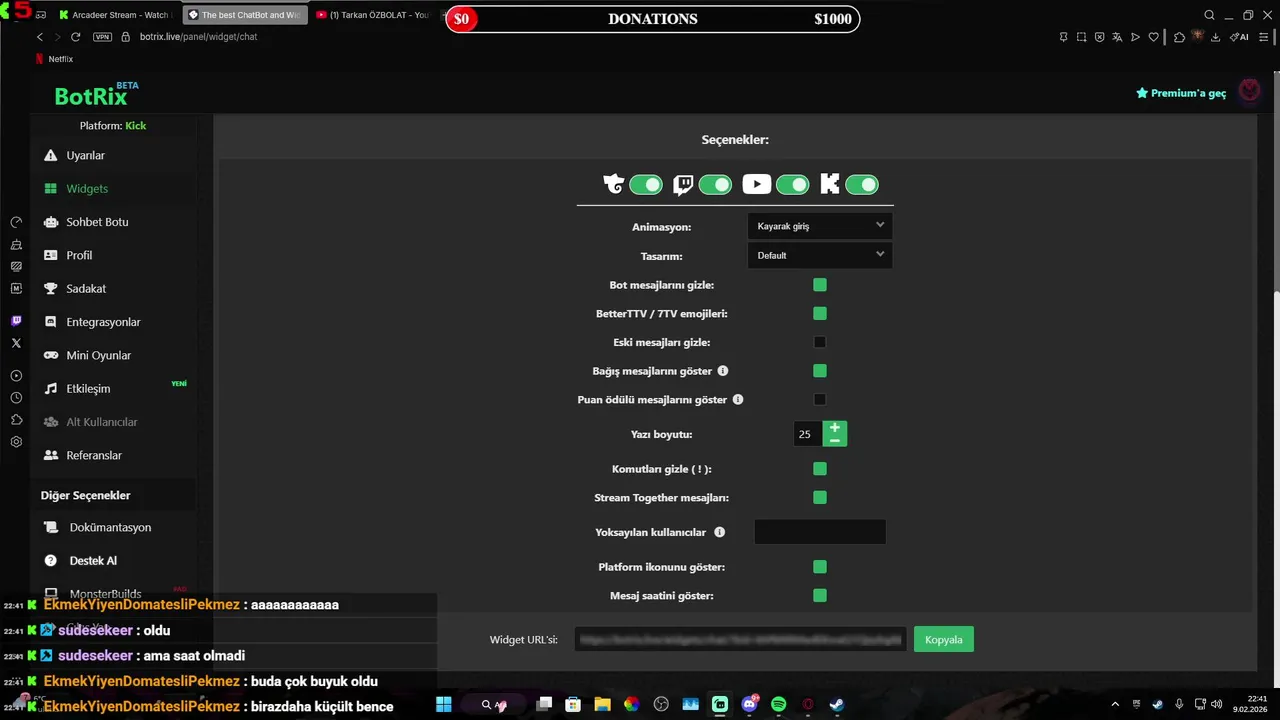This screenshot has height=720, width=1280.
Task: Click the Widget URL field
Action: click(740, 640)
